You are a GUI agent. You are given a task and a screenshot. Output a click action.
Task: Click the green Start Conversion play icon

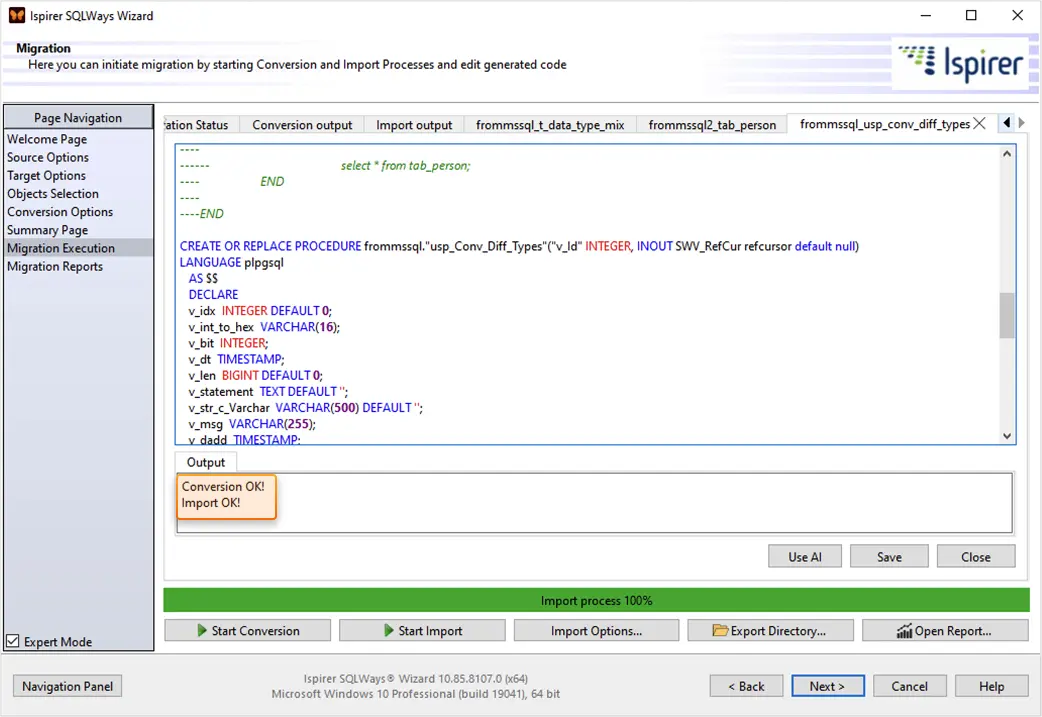tap(202, 631)
